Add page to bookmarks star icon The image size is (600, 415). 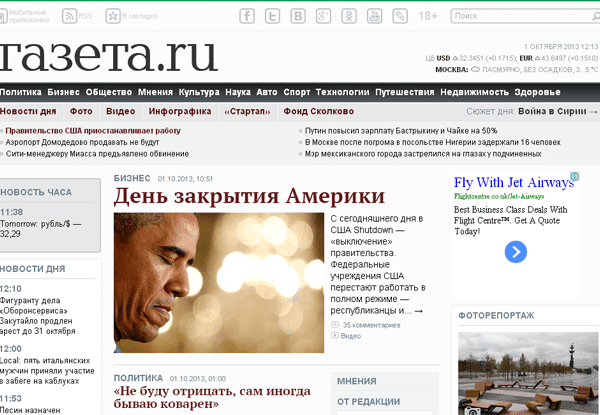tap(113, 16)
